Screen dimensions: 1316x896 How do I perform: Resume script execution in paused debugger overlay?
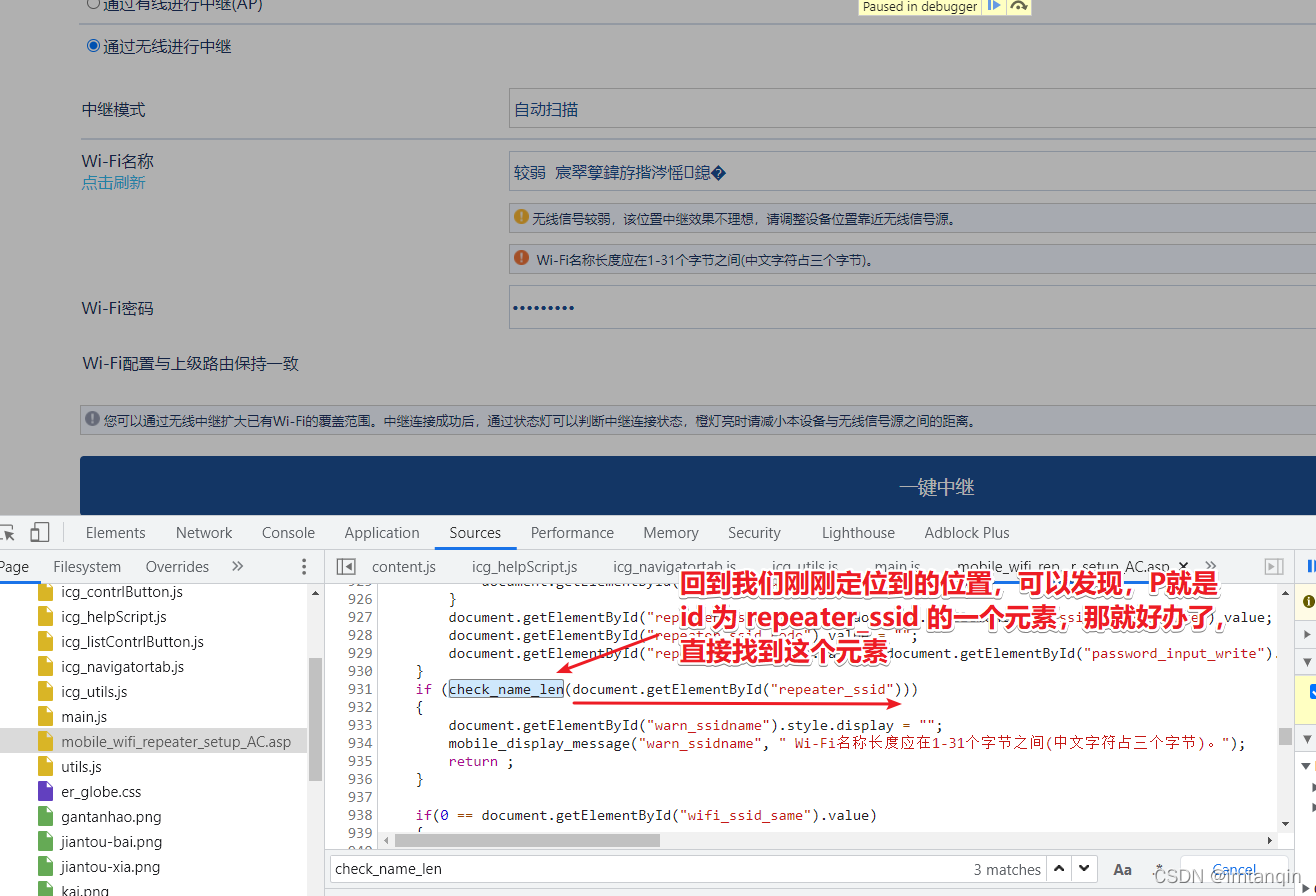point(994,6)
